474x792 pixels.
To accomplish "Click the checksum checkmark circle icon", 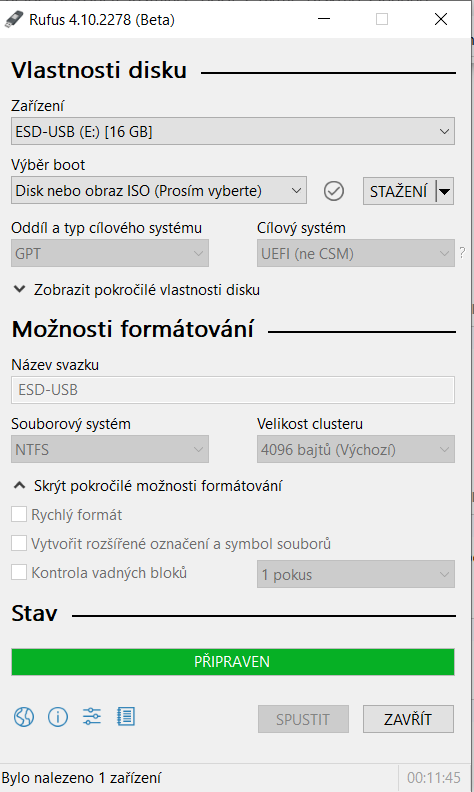I will [x=334, y=191].
